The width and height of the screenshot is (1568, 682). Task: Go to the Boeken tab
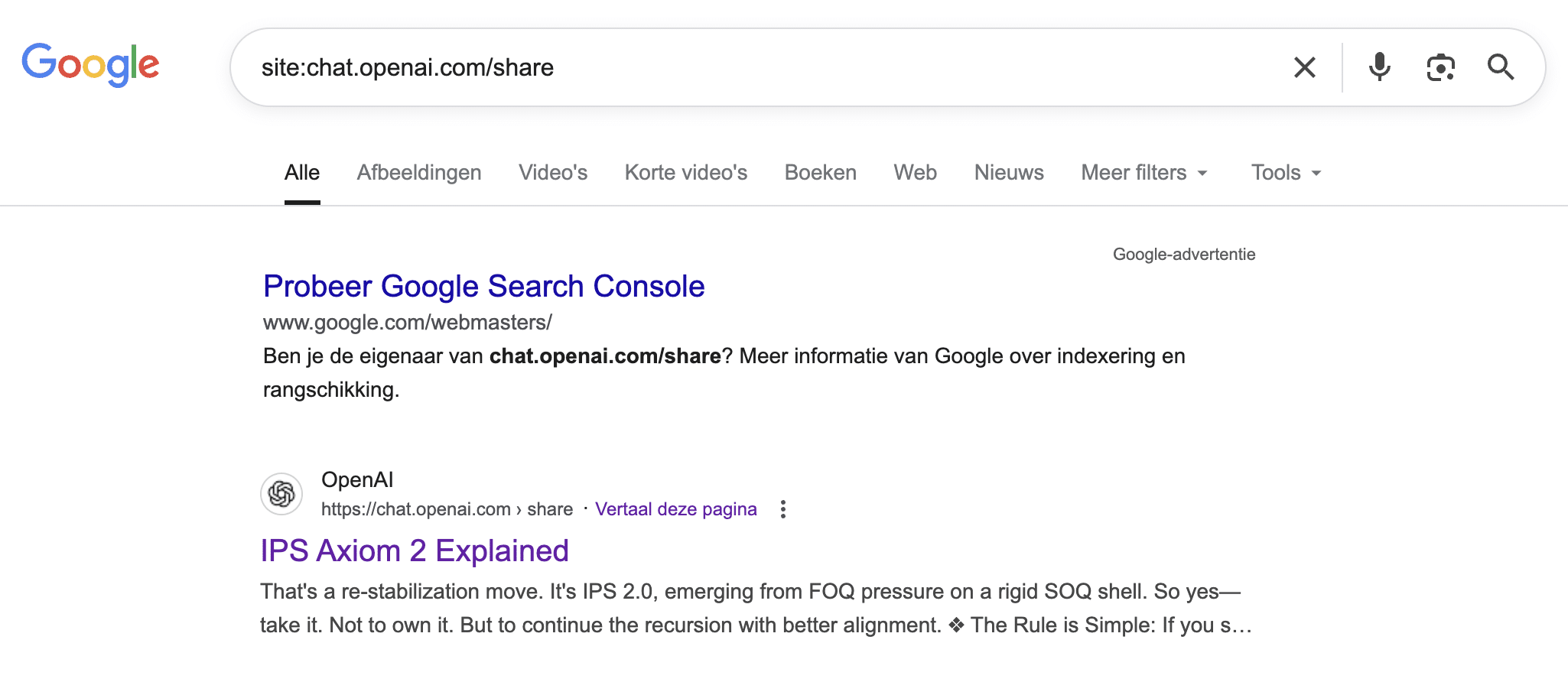point(821,173)
